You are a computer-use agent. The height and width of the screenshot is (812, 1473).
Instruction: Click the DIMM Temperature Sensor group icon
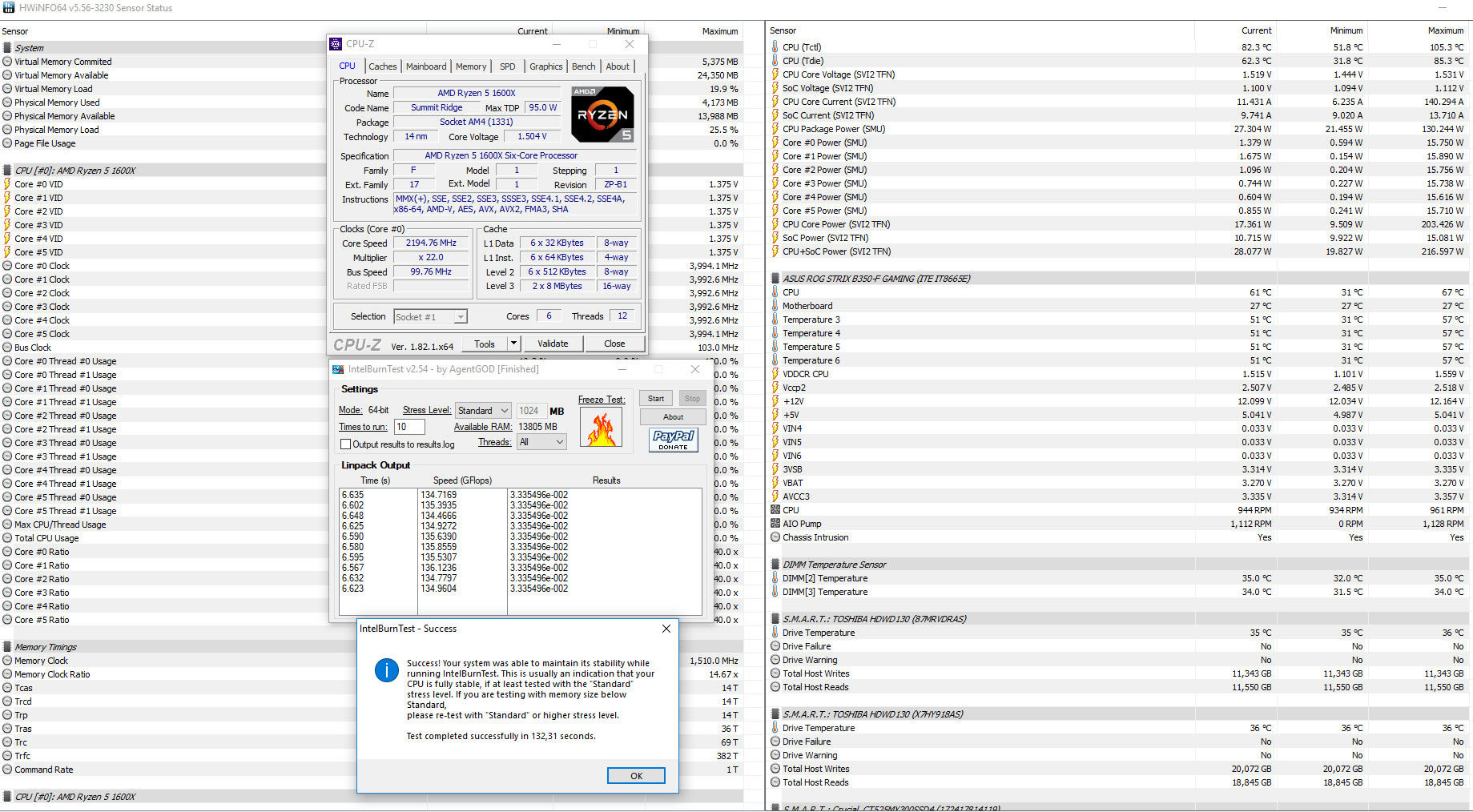tap(775, 565)
